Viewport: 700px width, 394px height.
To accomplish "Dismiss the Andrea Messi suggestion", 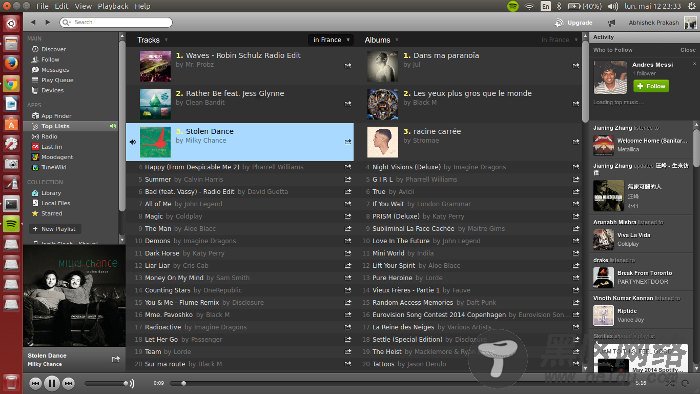I will (694, 64).
